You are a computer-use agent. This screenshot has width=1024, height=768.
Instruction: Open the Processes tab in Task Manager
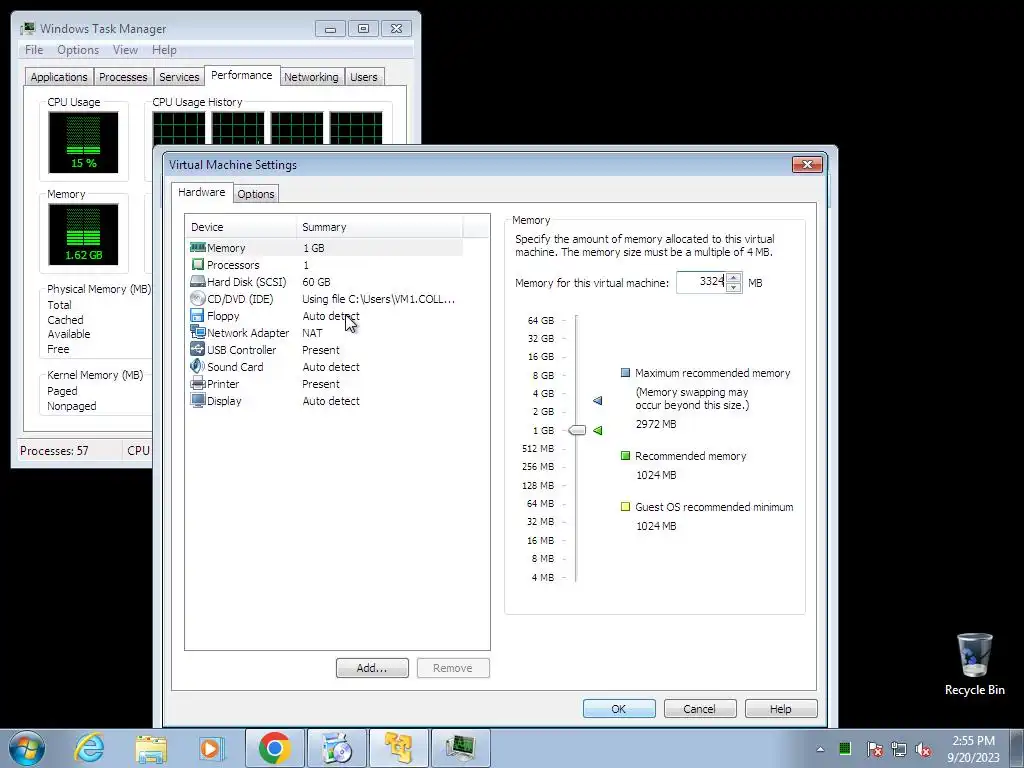click(123, 77)
